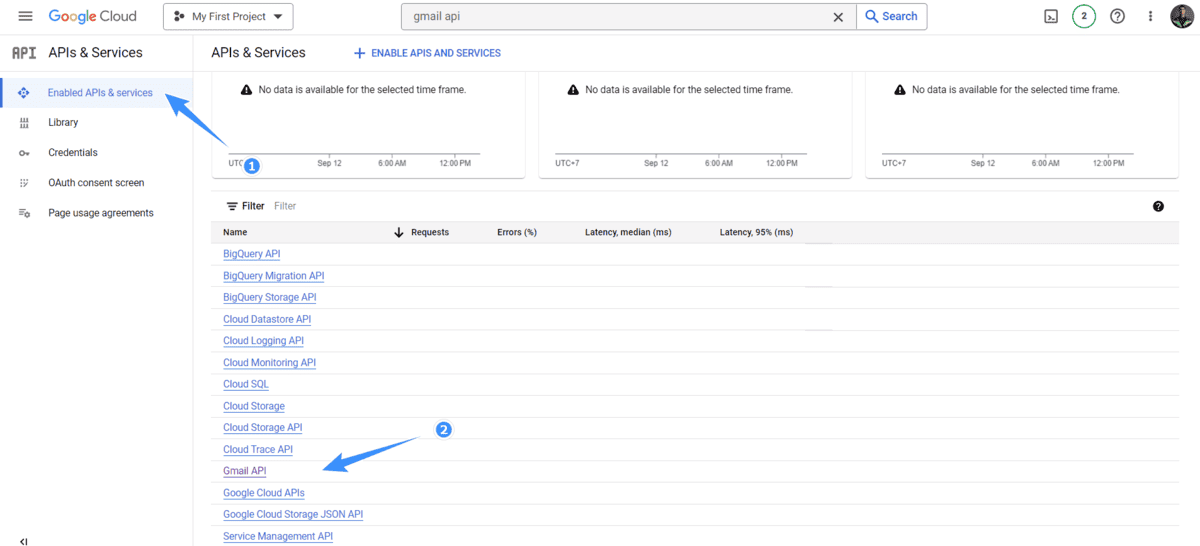Sort by Requests column arrow
The height and width of the screenshot is (546, 1200).
coord(399,232)
